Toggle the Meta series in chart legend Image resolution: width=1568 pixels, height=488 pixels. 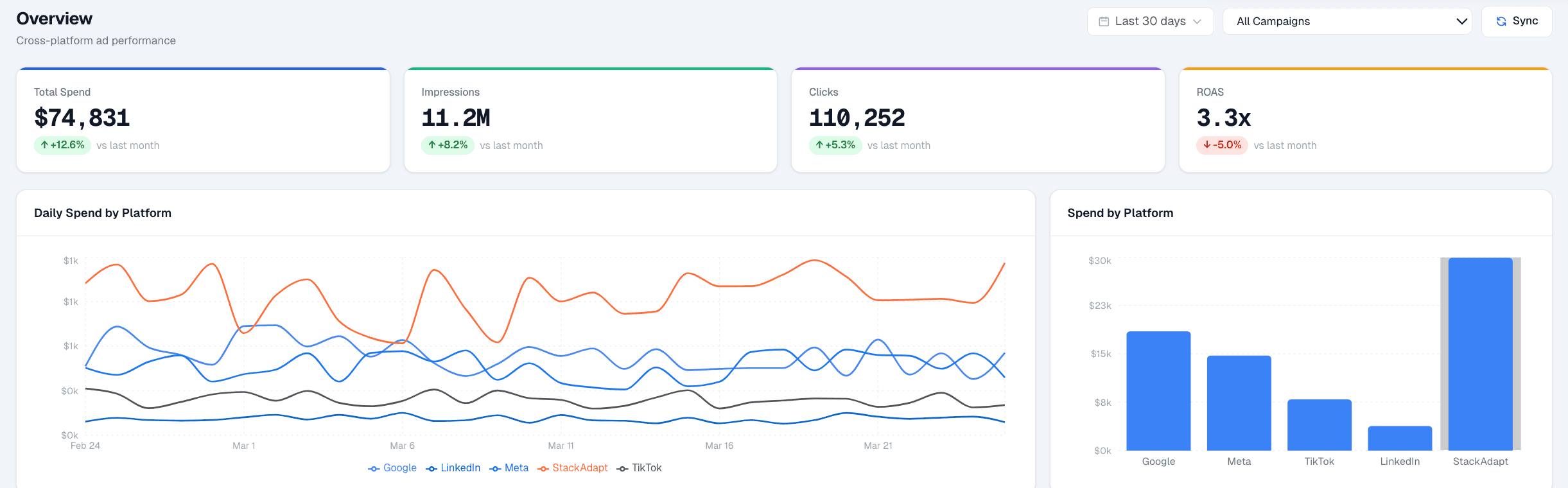coord(509,468)
